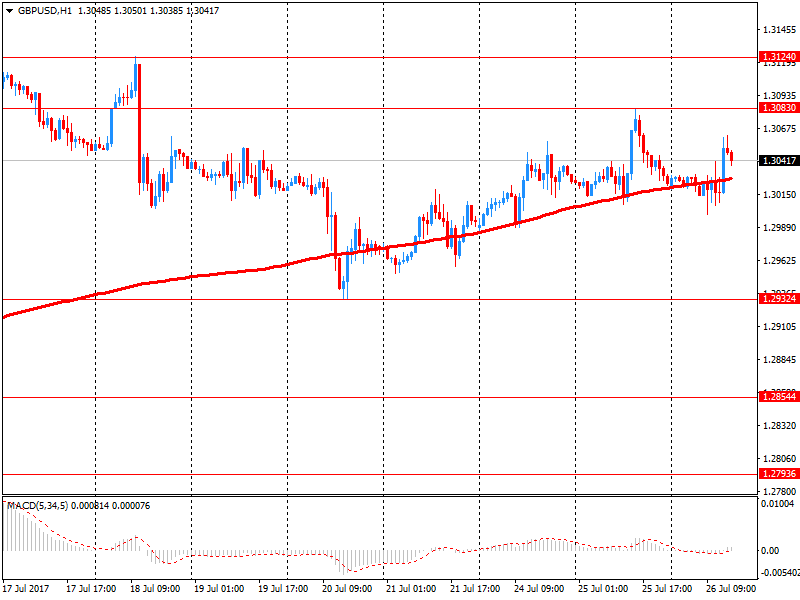
Task: Select the 21 Jul 17:00 time axis label
Action: pyautogui.click(x=475, y=588)
